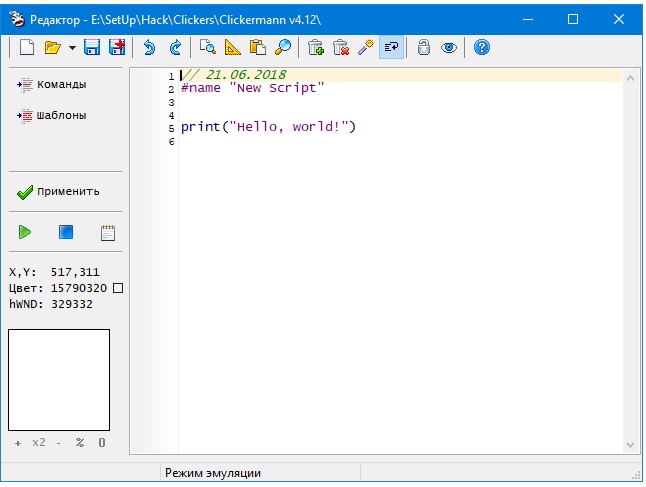The height and width of the screenshot is (487, 646).
Task: Click the white magnifier preview box
Action: point(59,380)
